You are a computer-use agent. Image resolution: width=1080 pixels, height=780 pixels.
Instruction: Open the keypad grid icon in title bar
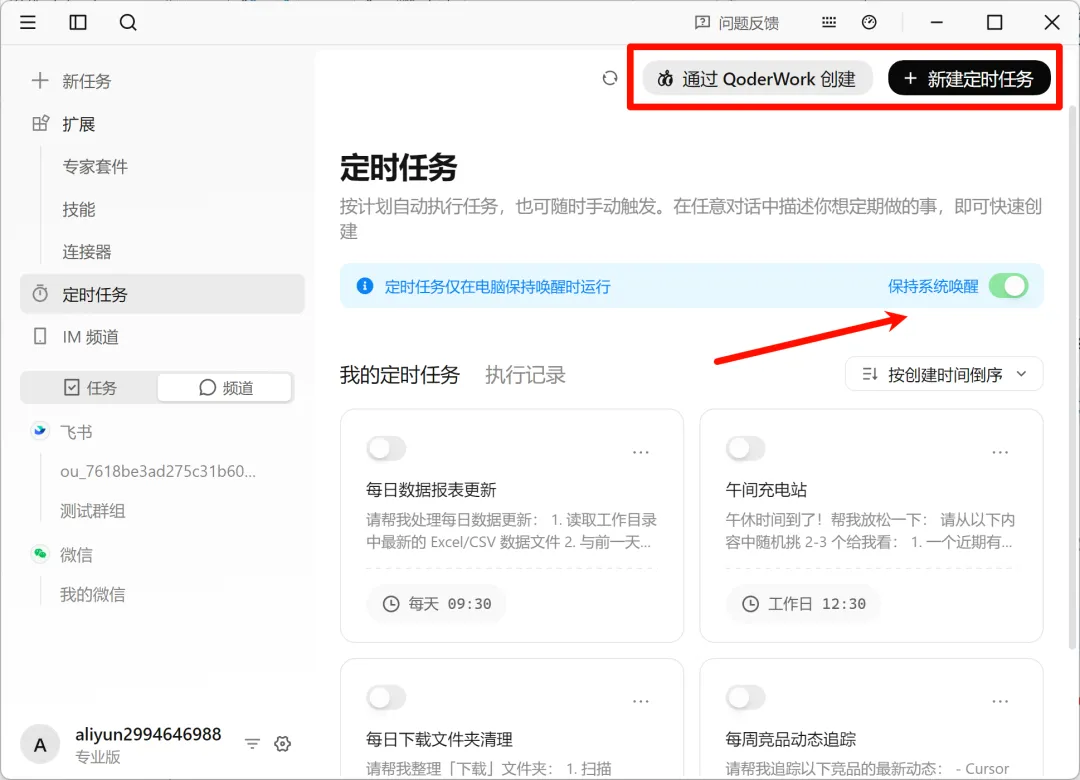click(x=829, y=23)
